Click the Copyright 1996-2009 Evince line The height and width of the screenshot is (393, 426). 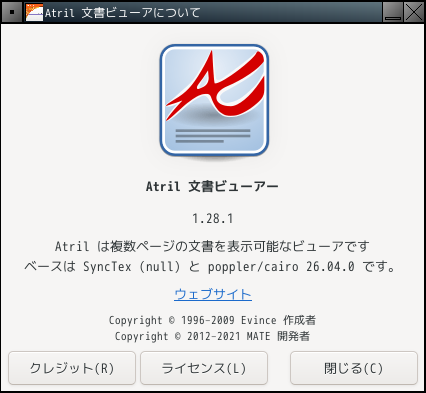click(x=212, y=320)
